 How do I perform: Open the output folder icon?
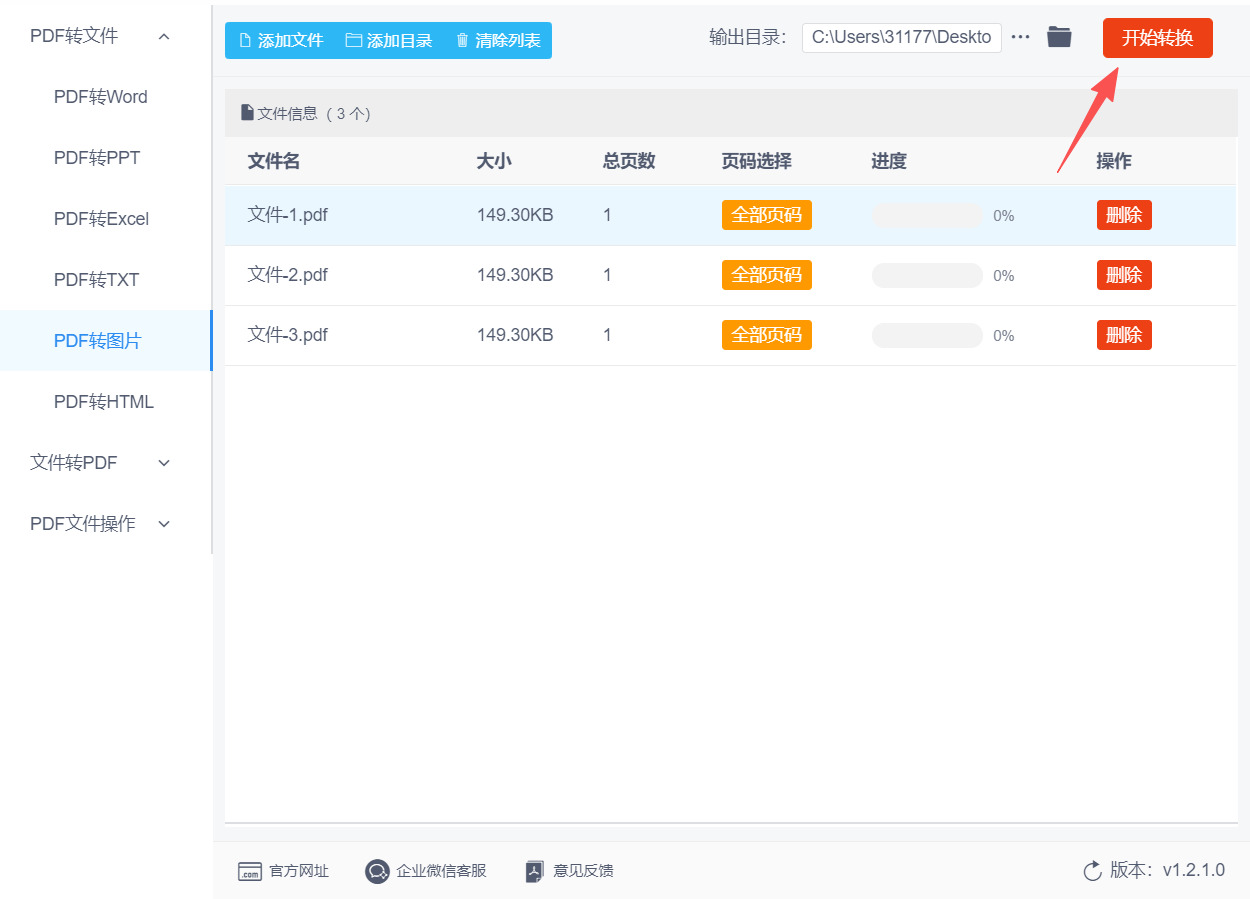1059,37
